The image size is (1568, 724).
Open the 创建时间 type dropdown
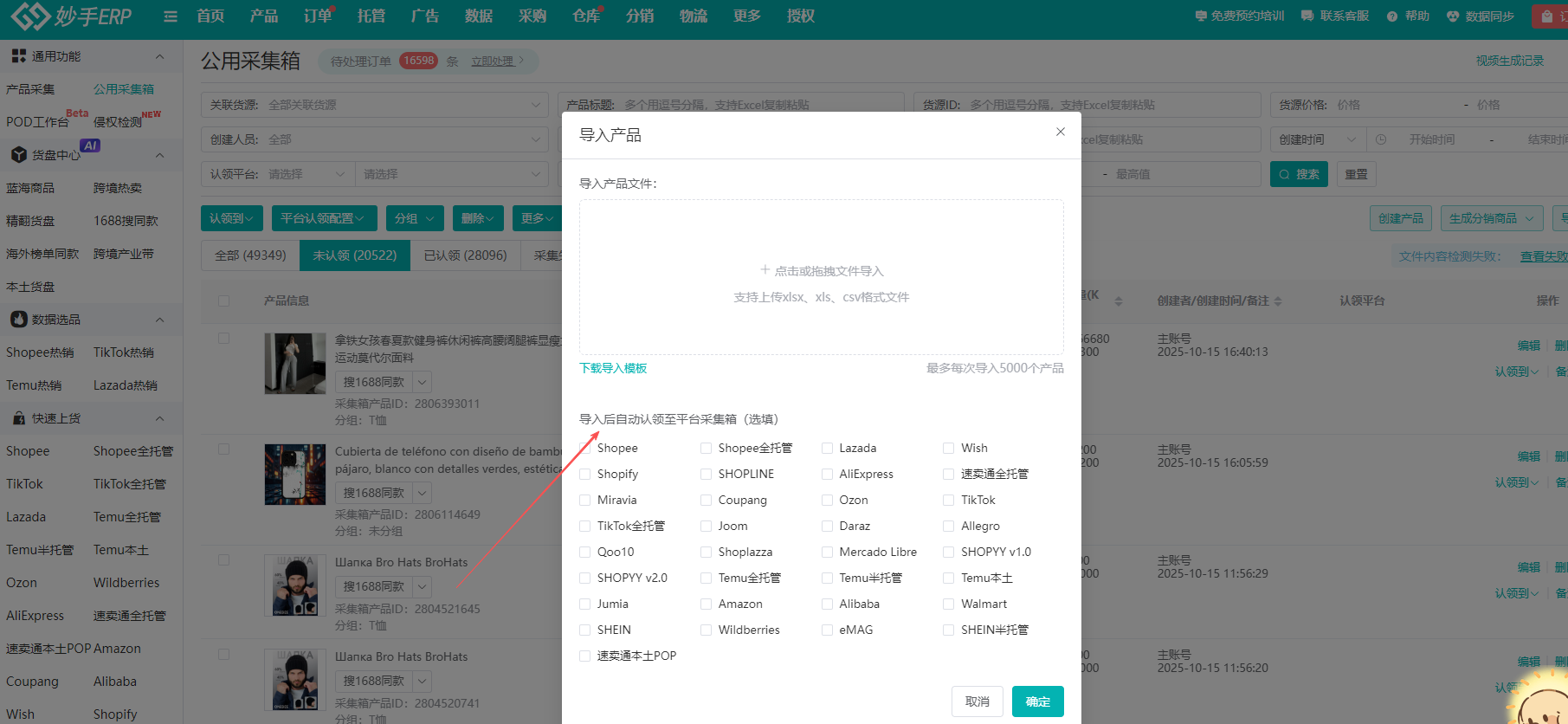[x=1318, y=139]
